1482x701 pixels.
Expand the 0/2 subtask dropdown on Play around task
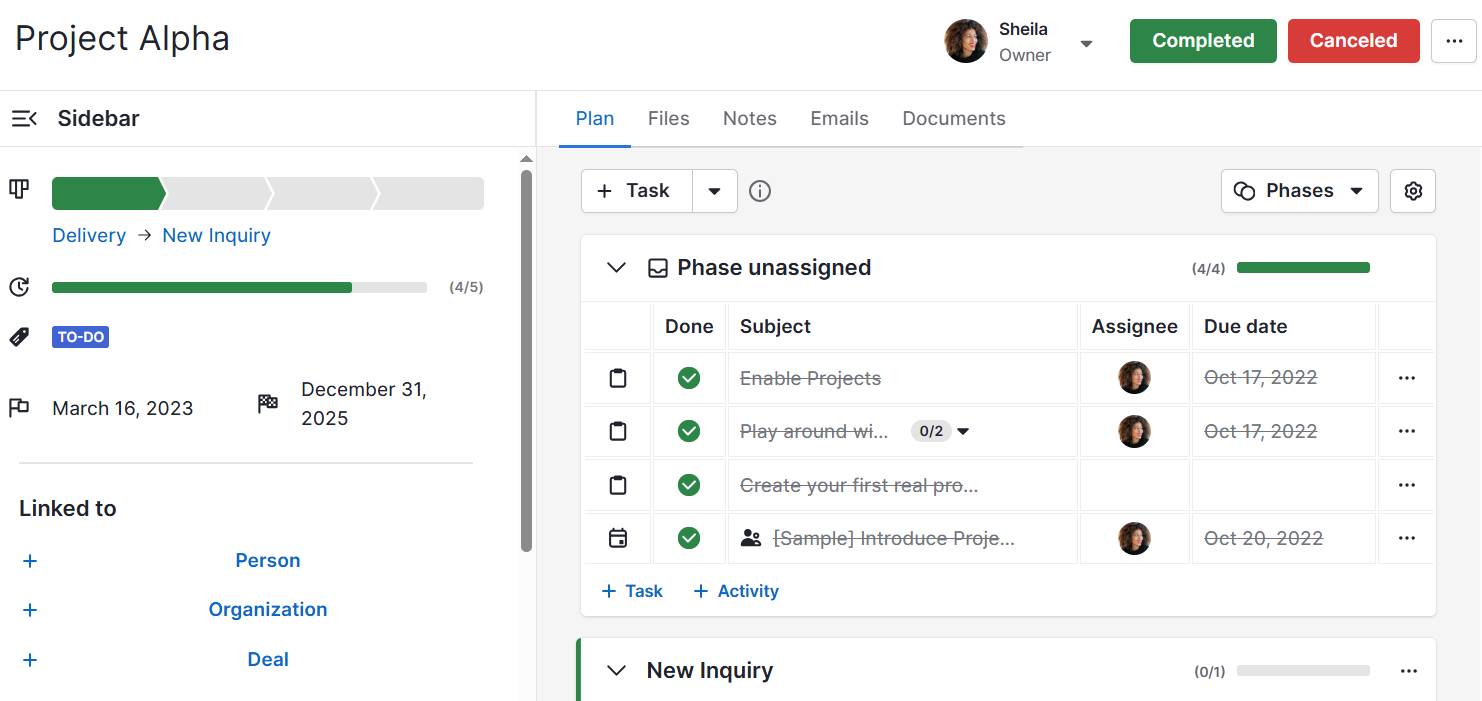point(963,431)
